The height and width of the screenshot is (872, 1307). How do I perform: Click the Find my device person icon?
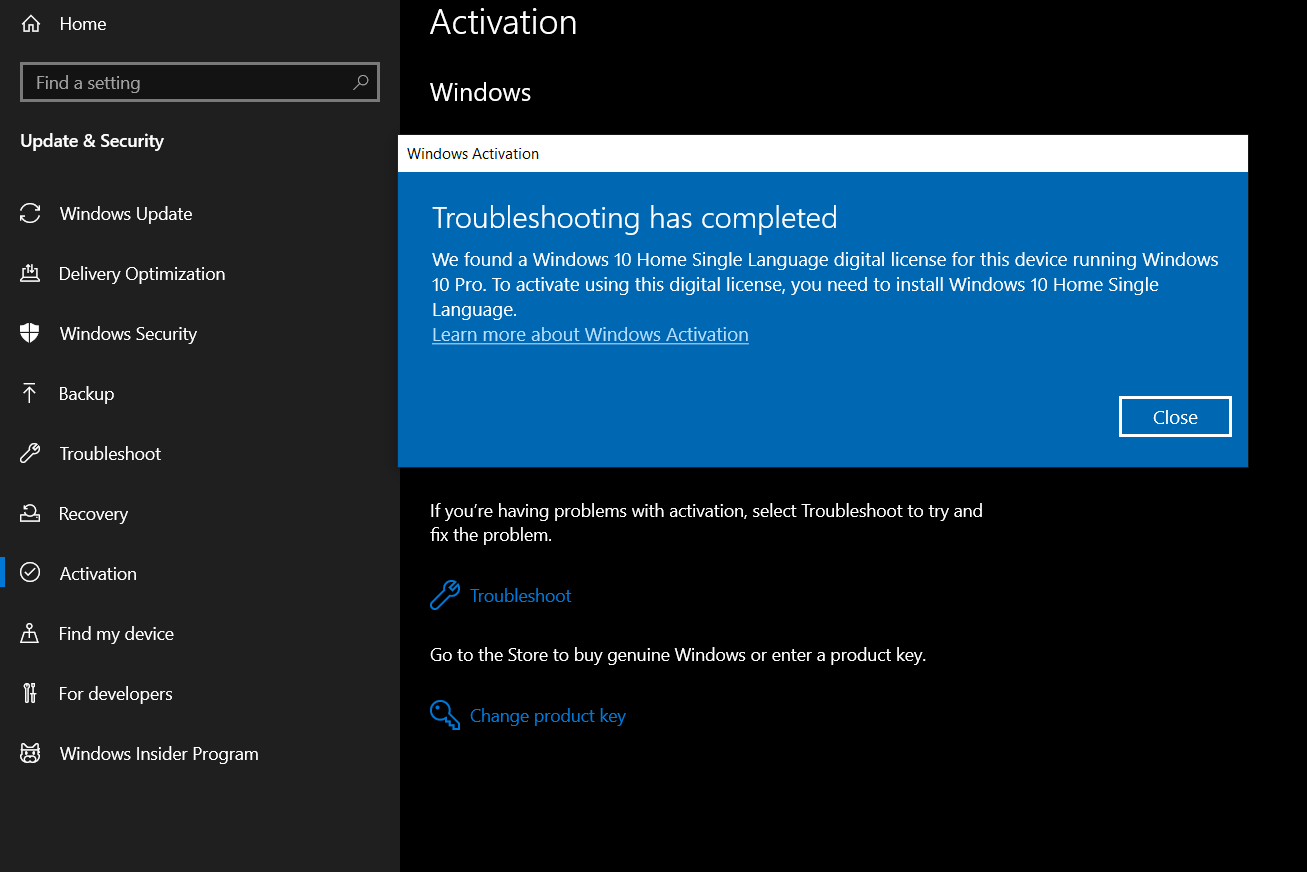point(30,633)
